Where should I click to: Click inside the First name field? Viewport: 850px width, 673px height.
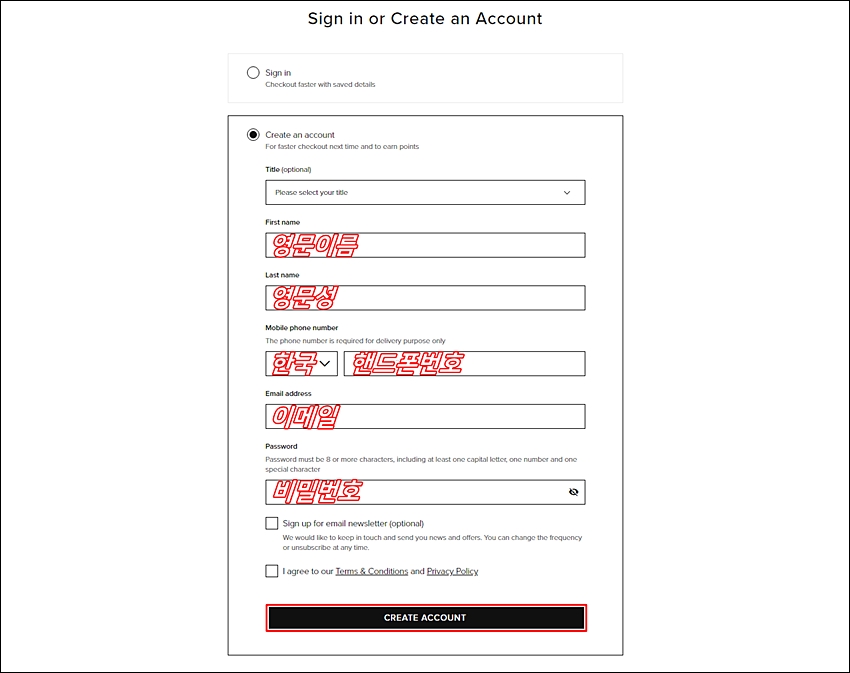click(425, 245)
